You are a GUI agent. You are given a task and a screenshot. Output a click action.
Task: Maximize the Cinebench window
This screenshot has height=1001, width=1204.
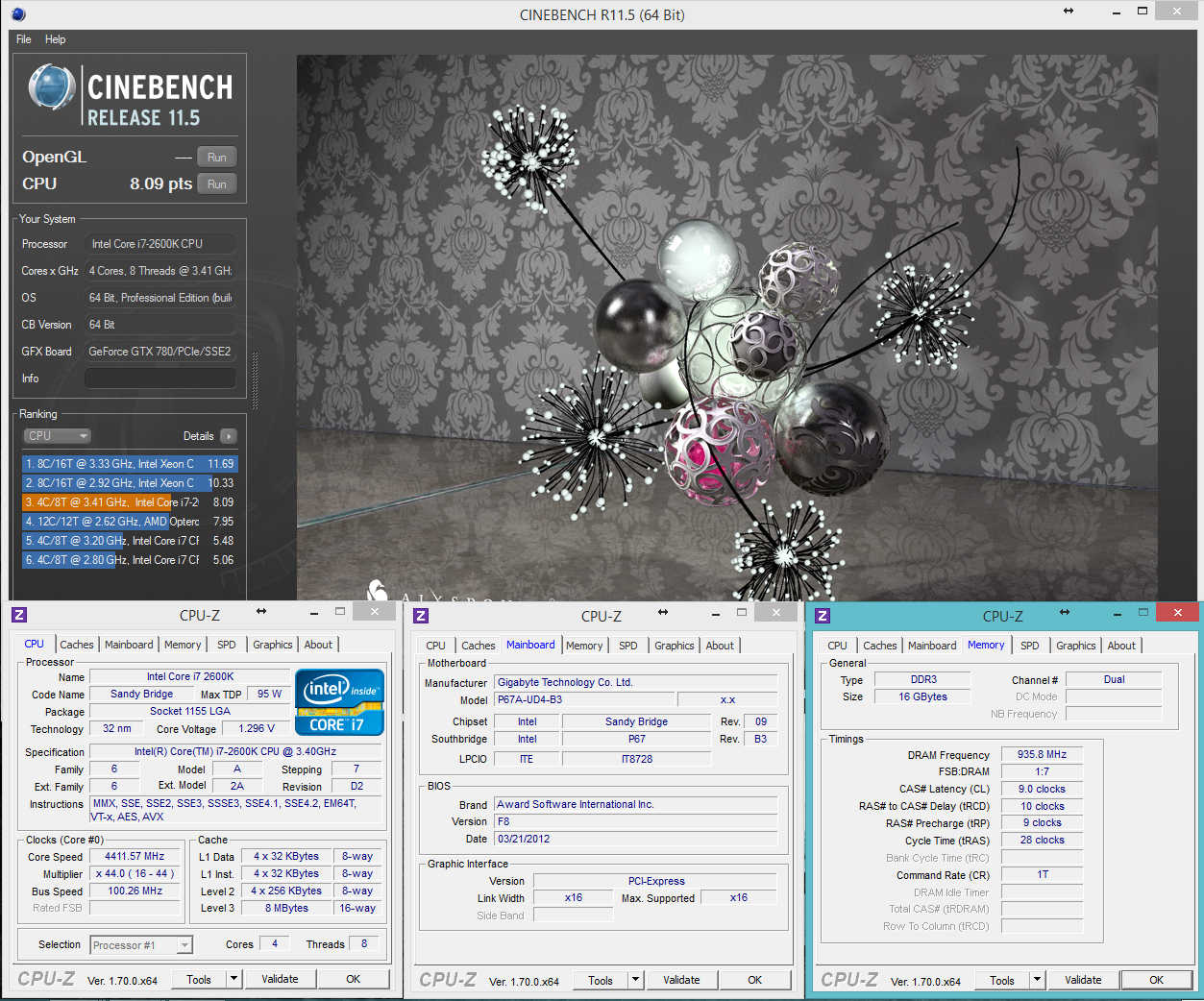point(1143,11)
